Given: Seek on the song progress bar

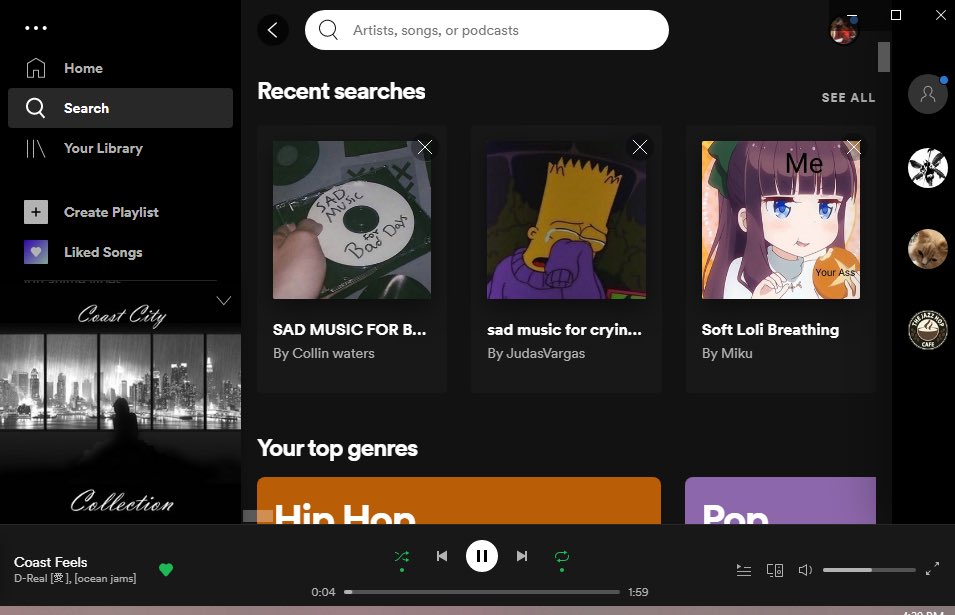Looking at the screenshot, I should [482, 592].
